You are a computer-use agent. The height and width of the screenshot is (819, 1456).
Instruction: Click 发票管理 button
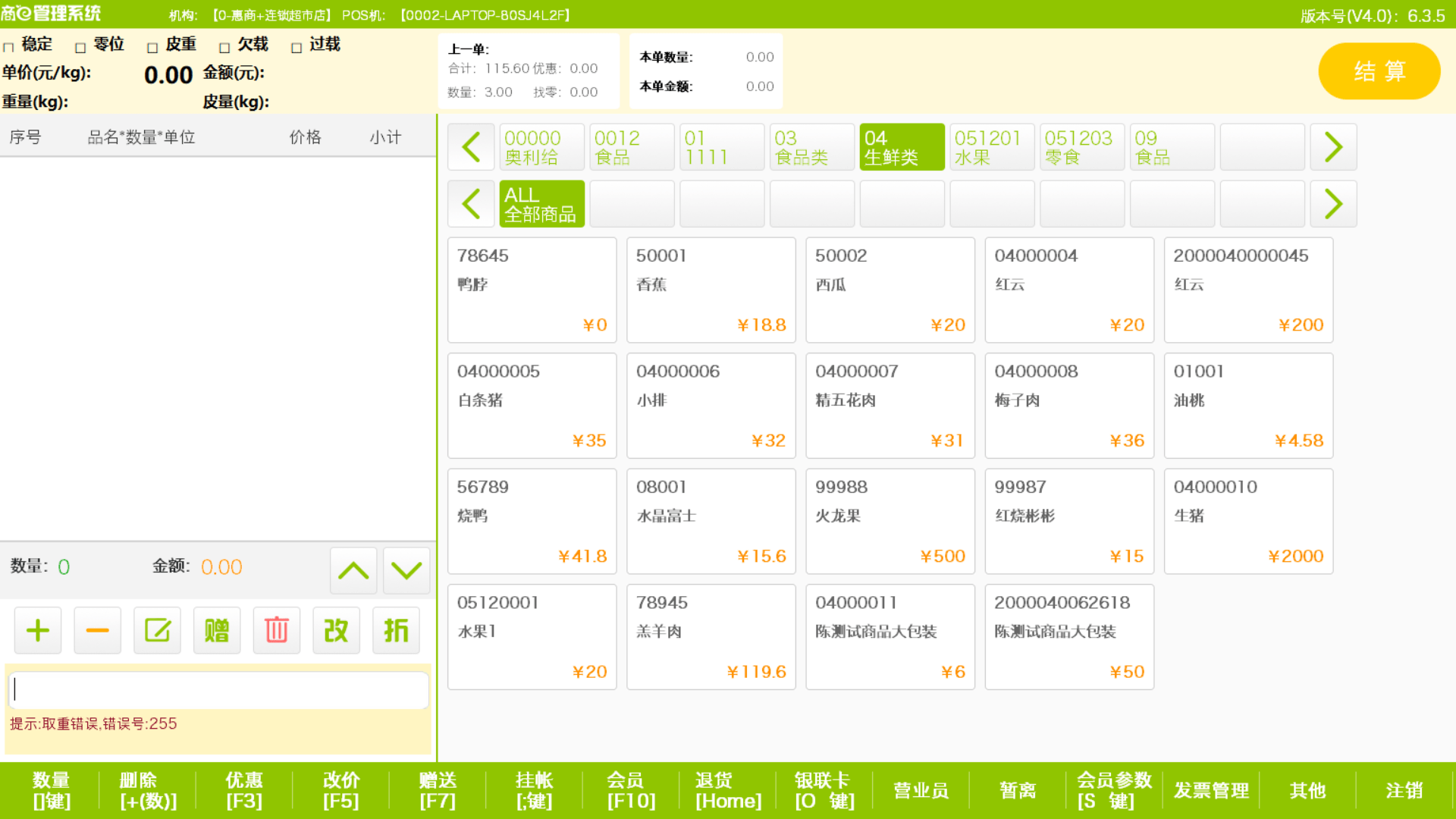(x=1211, y=790)
